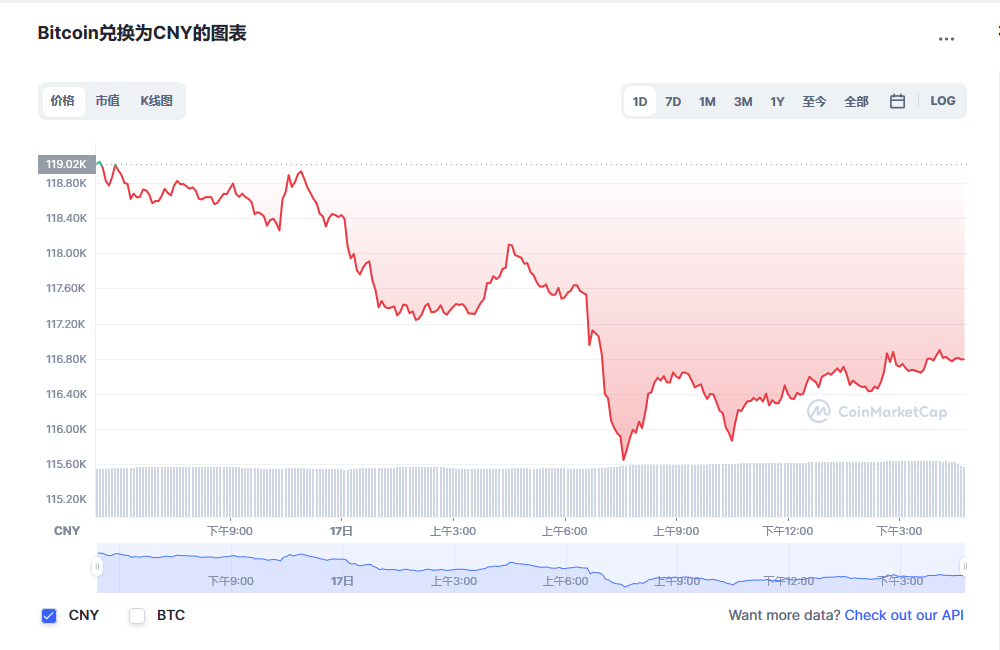Select the 7D time range
This screenshot has height=650, width=1000.
click(x=673, y=101)
